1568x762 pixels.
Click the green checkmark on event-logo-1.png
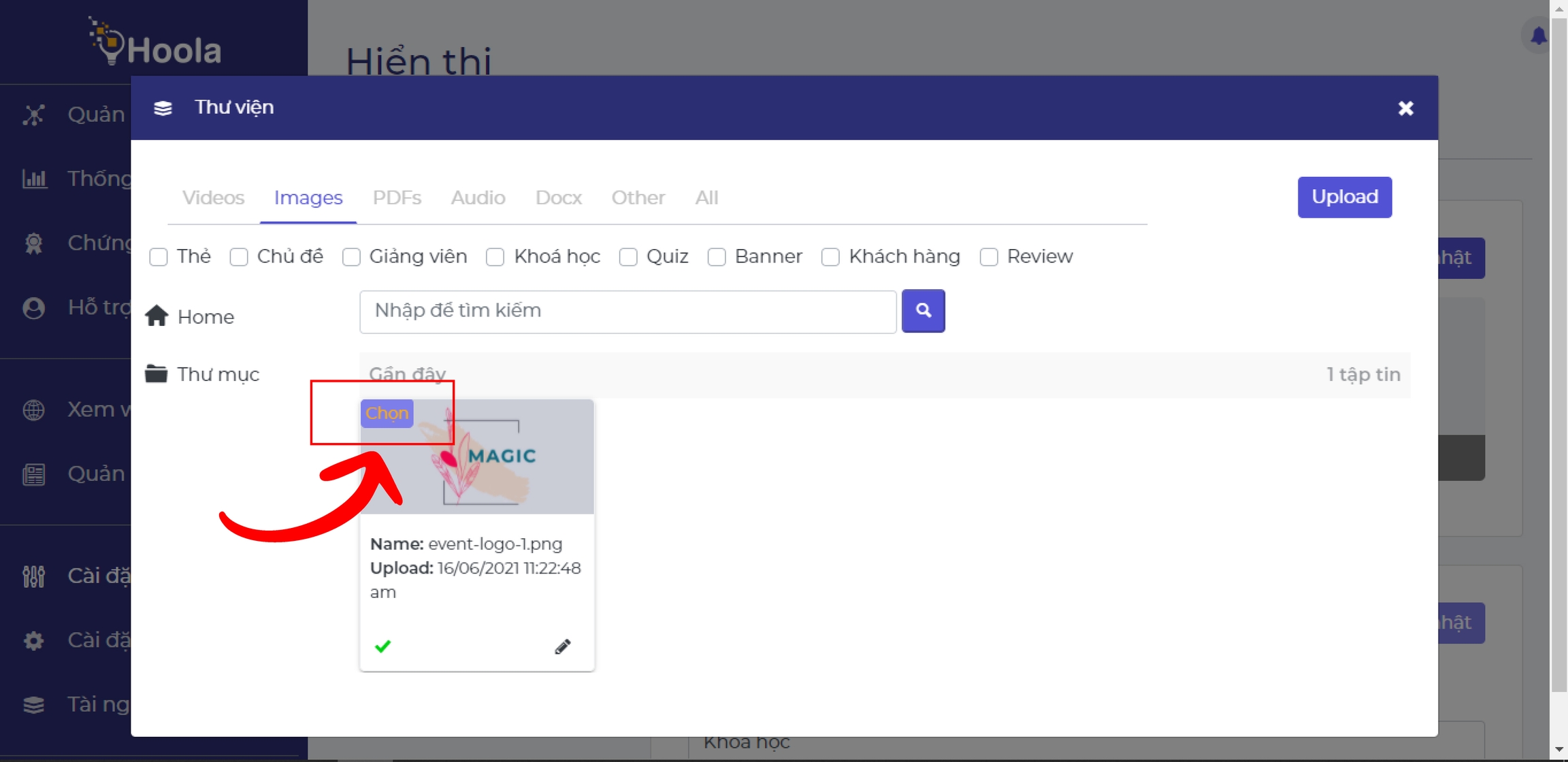click(x=382, y=646)
